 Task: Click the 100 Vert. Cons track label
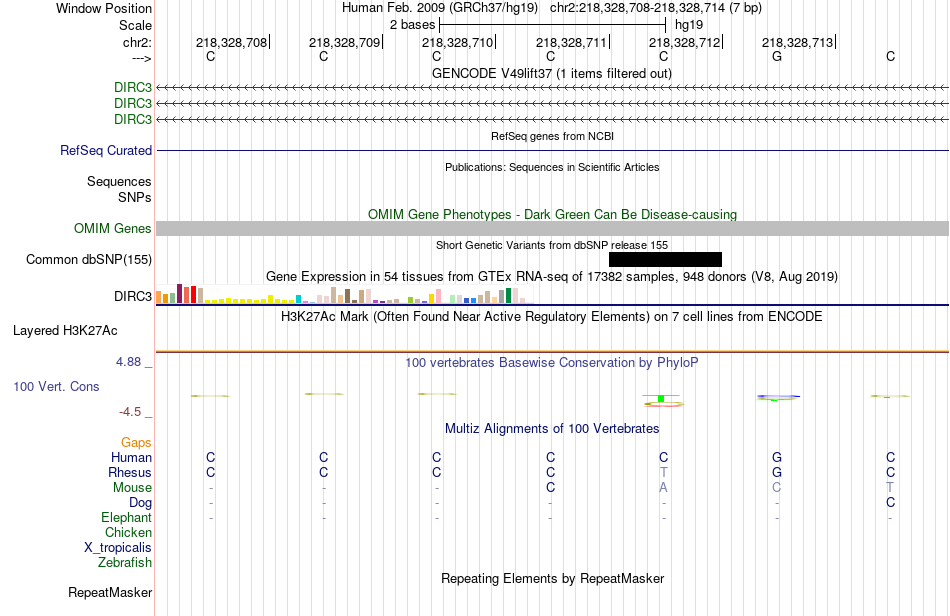[56, 386]
